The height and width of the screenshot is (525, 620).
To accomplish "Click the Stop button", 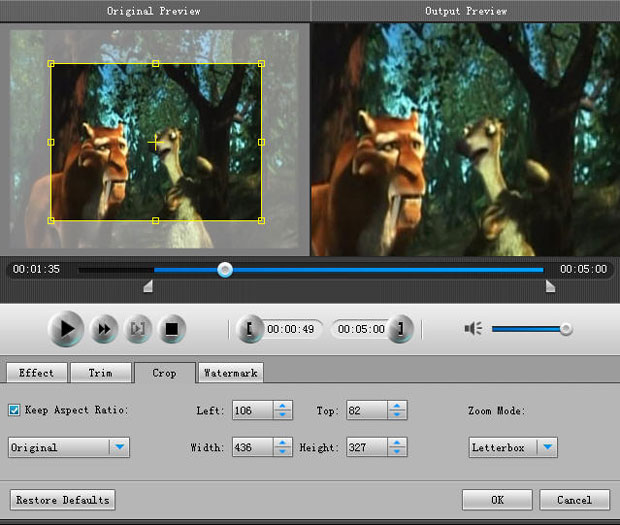I will click(172, 329).
